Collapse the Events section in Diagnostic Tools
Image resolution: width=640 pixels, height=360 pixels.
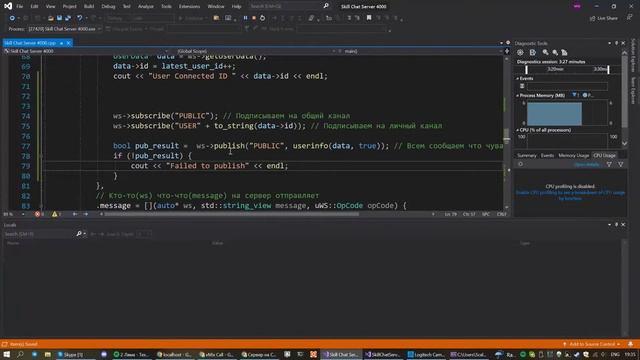click(x=518, y=78)
